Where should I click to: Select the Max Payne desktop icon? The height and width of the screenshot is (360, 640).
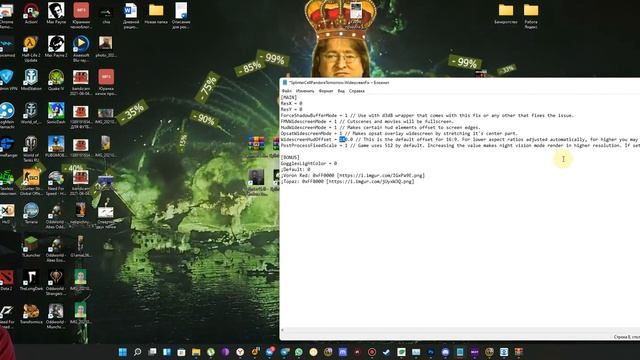56,13
